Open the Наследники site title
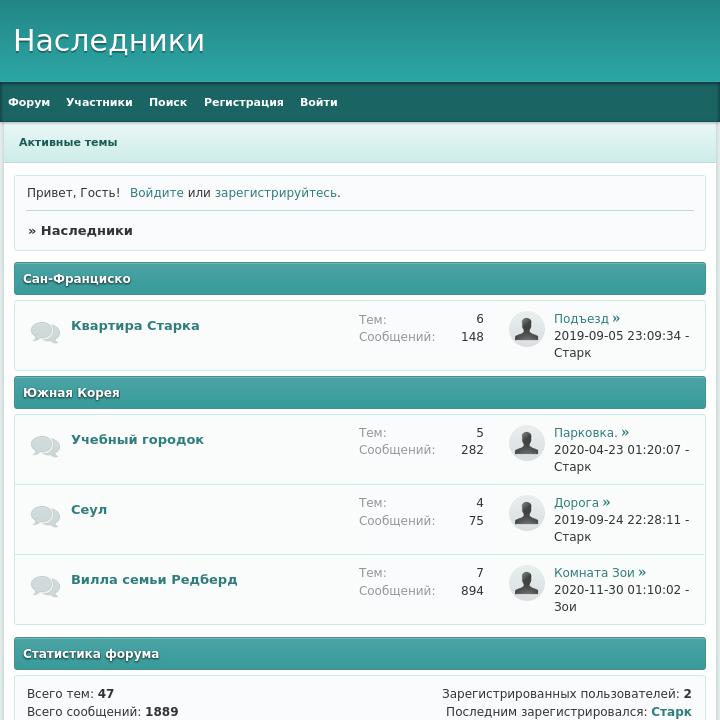720x720 pixels. (109, 40)
